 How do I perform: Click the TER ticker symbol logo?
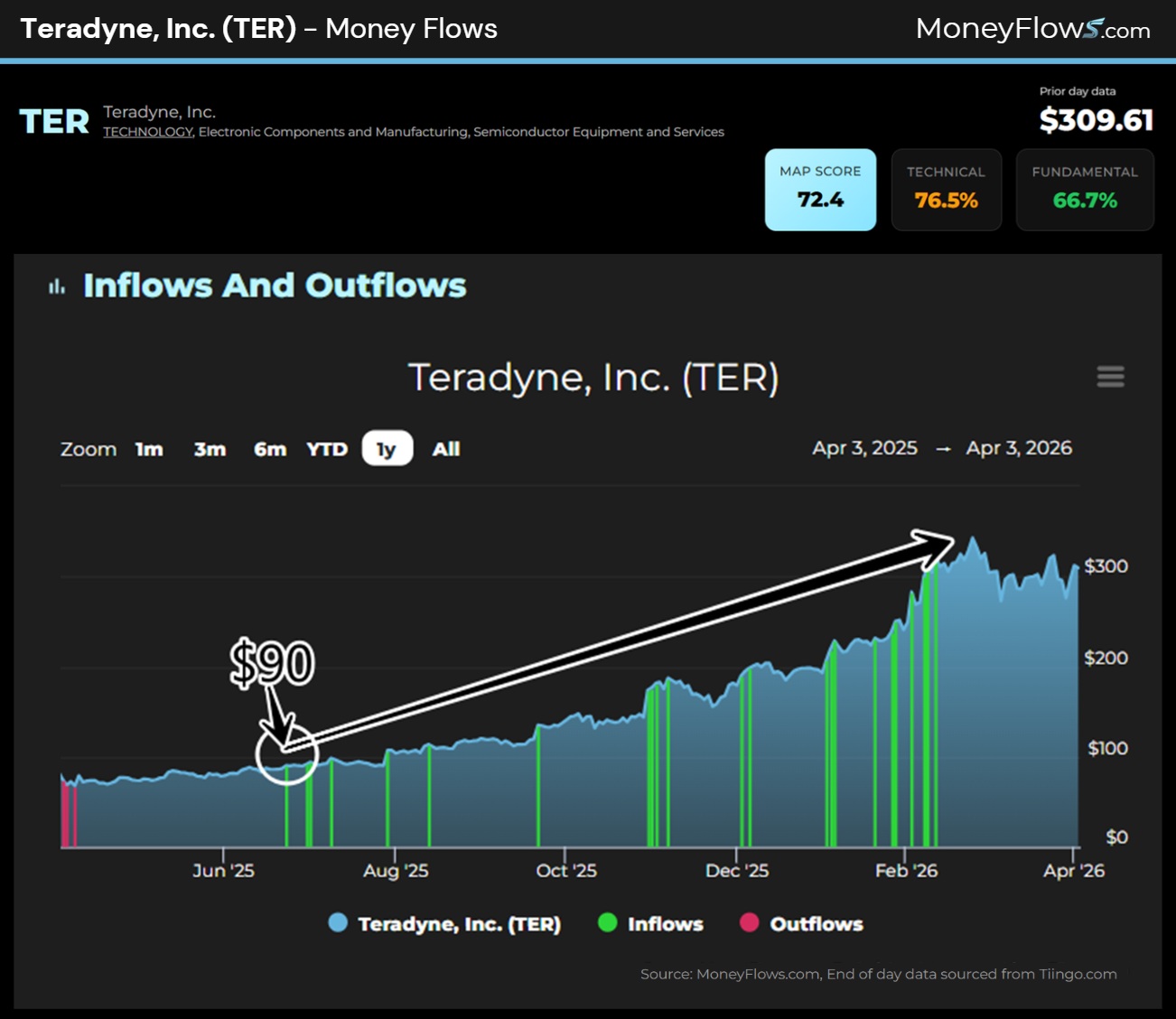click(54, 122)
